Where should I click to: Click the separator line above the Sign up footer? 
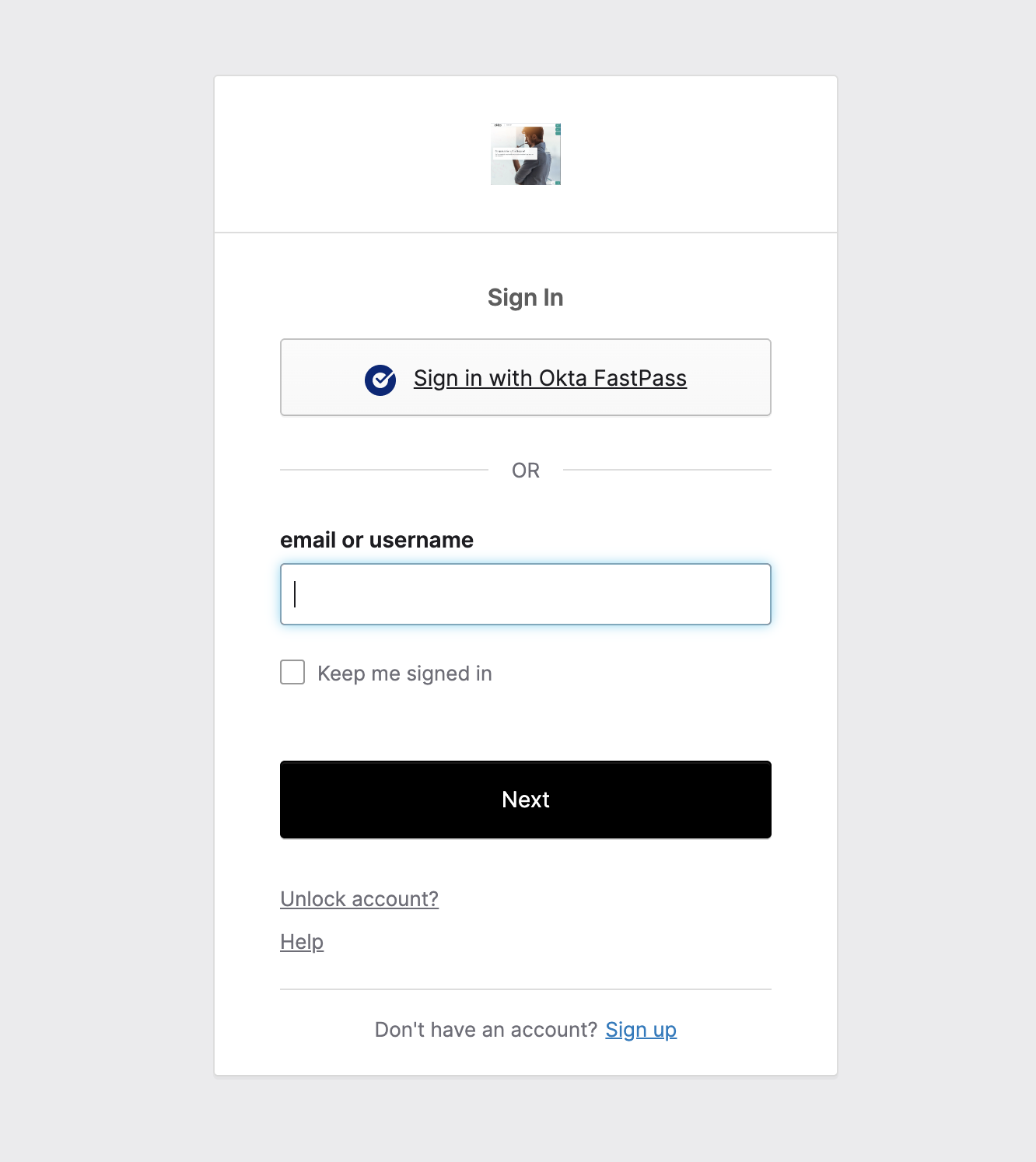[x=526, y=989]
